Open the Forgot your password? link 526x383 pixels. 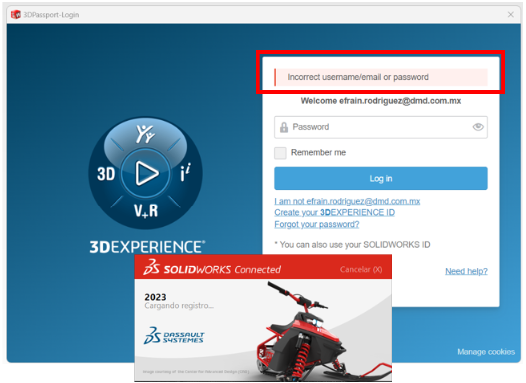pyautogui.click(x=317, y=224)
